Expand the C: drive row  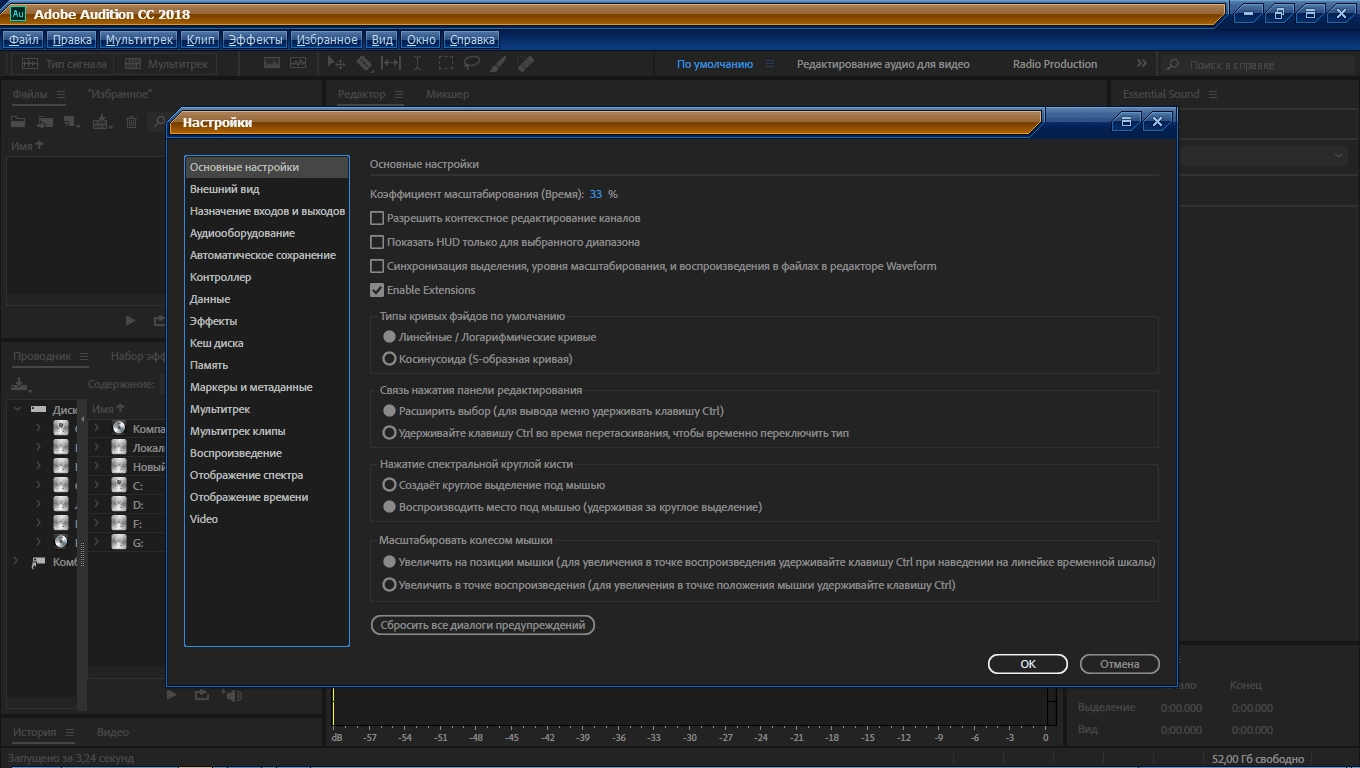(x=96, y=485)
